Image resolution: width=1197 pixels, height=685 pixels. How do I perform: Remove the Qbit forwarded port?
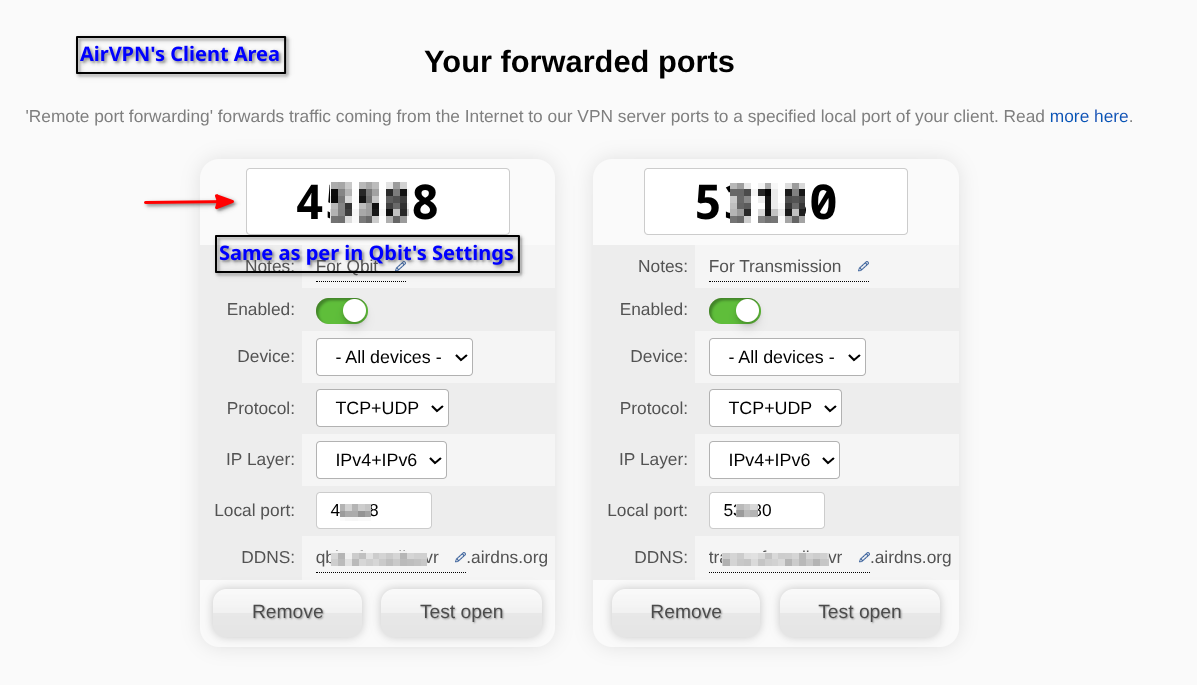pyautogui.click(x=288, y=612)
